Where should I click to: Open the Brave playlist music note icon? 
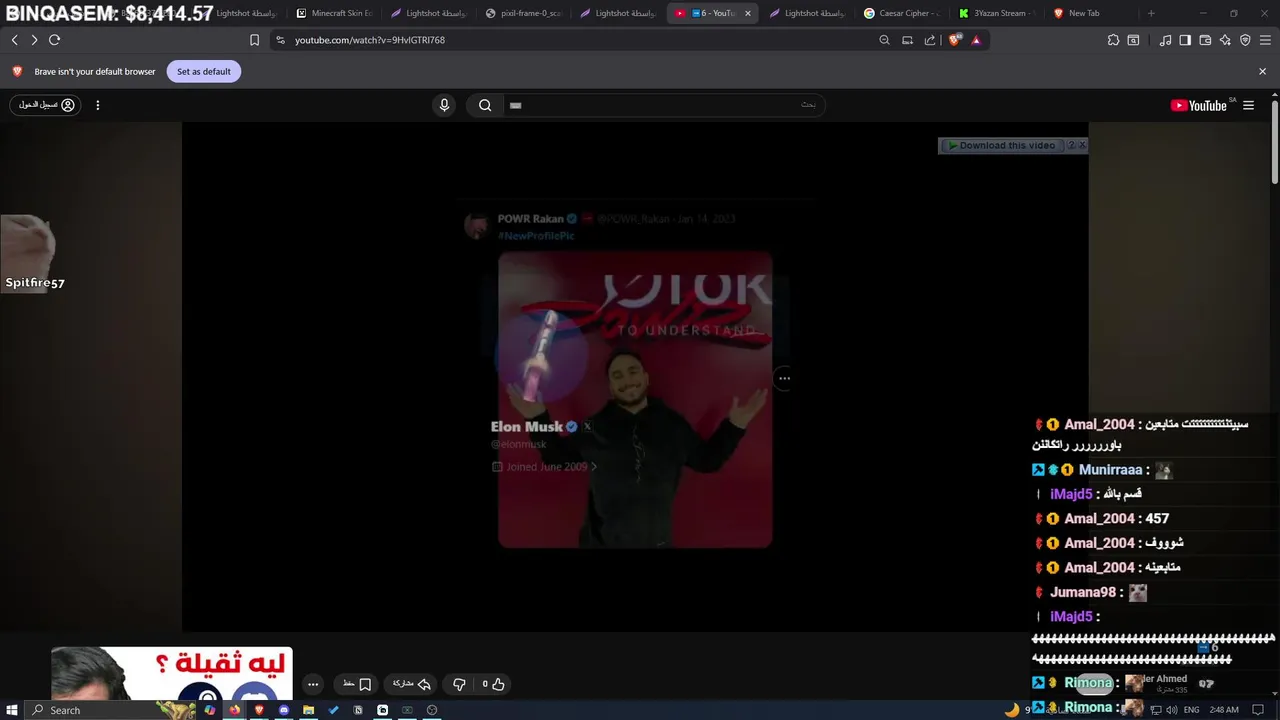tap(1165, 40)
